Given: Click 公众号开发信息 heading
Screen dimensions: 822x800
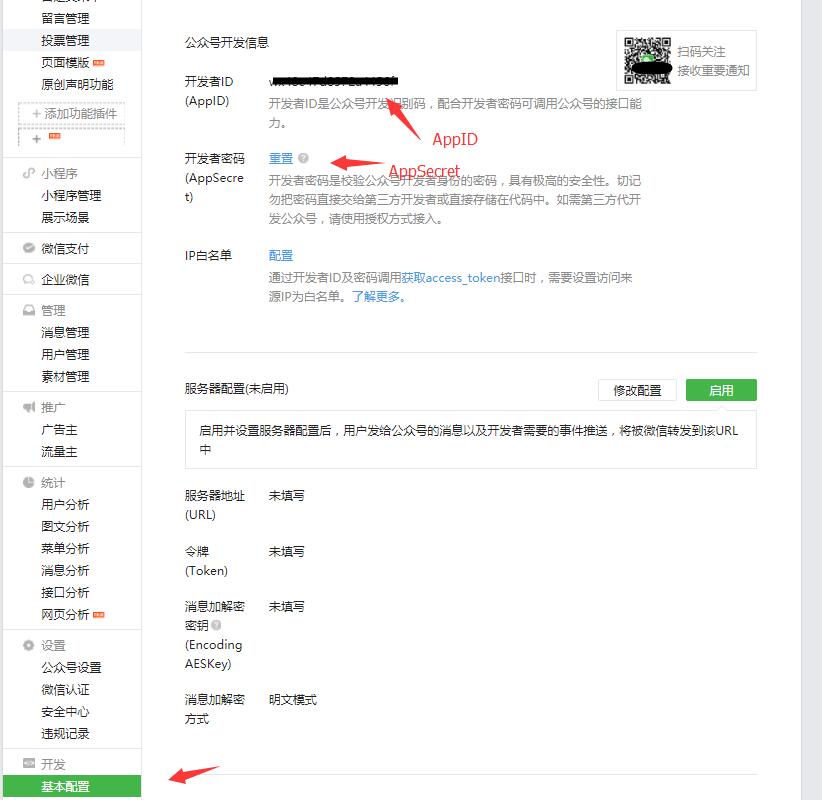Looking at the screenshot, I should coord(226,42).
